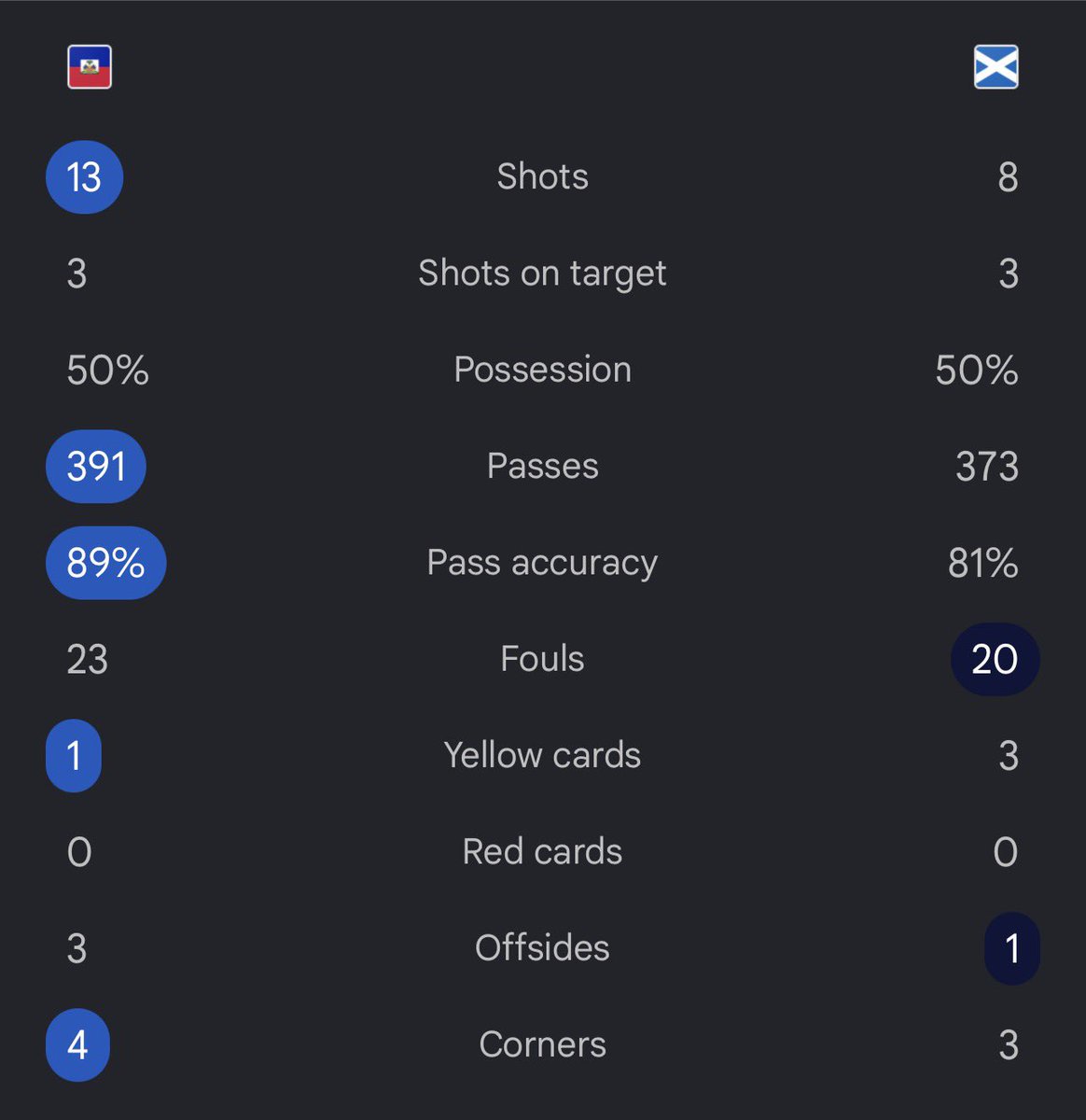Image resolution: width=1086 pixels, height=1120 pixels.
Task: Select the Possession stat label
Action: pyautogui.click(x=542, y=370)
